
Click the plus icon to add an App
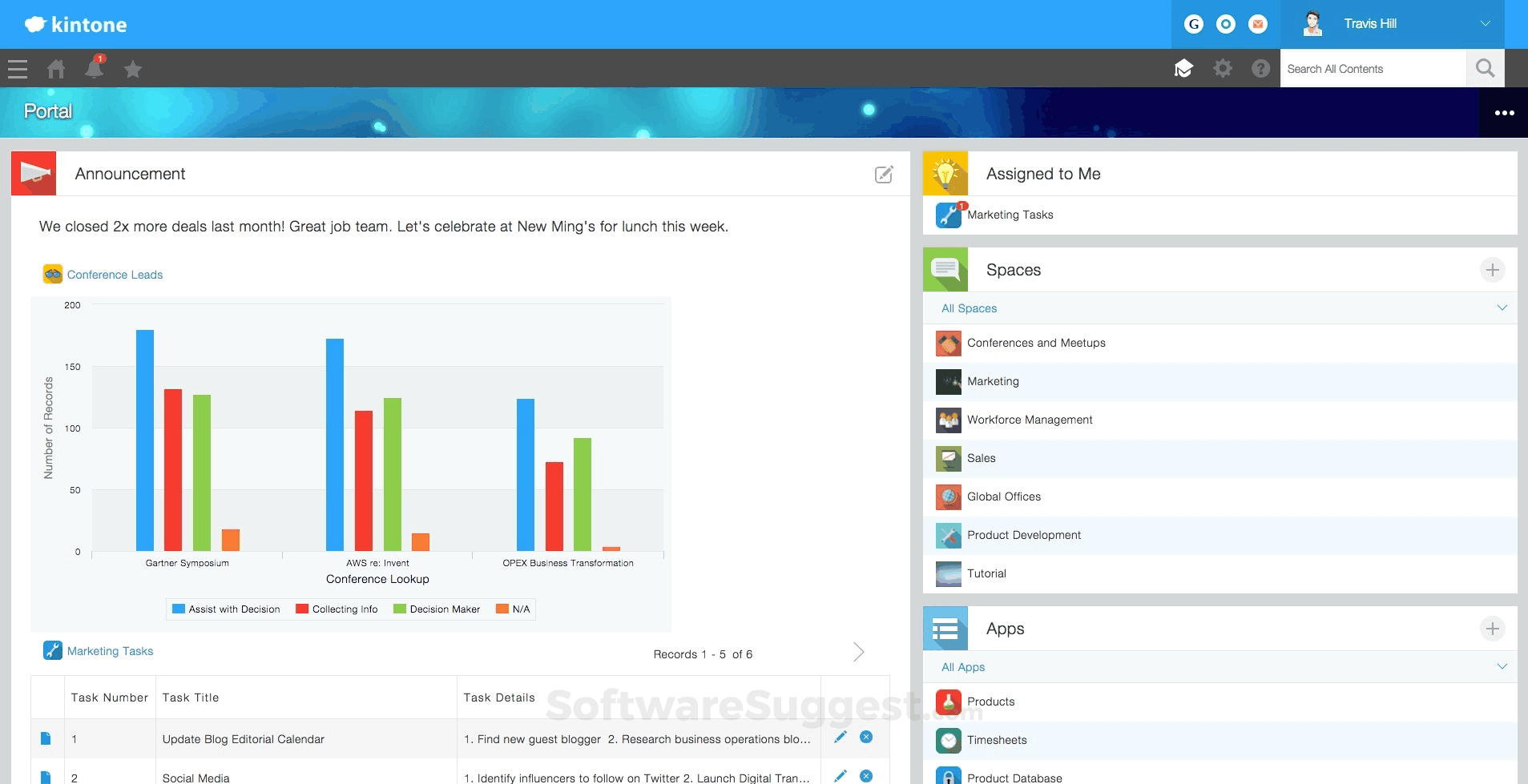pyautogui.click(x=1494, y=629)
